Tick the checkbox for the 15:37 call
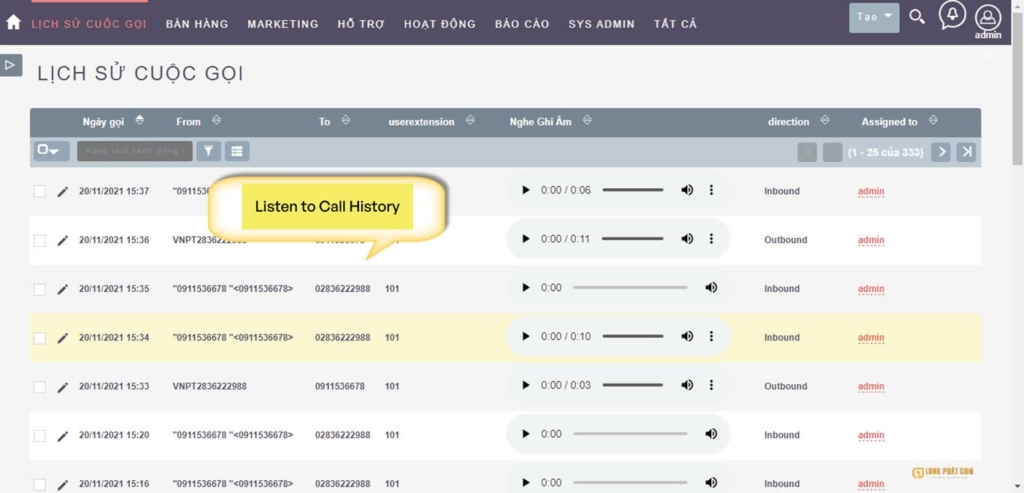 click(40, 191)
